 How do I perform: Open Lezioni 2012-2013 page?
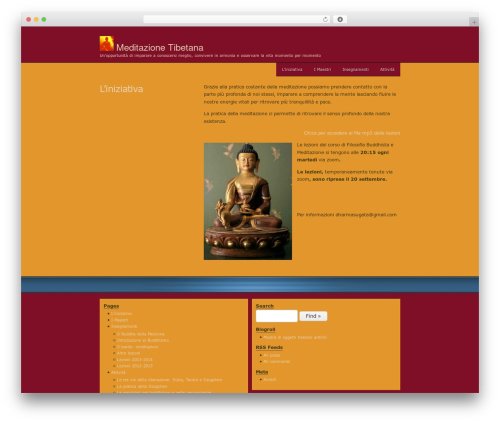135,366
